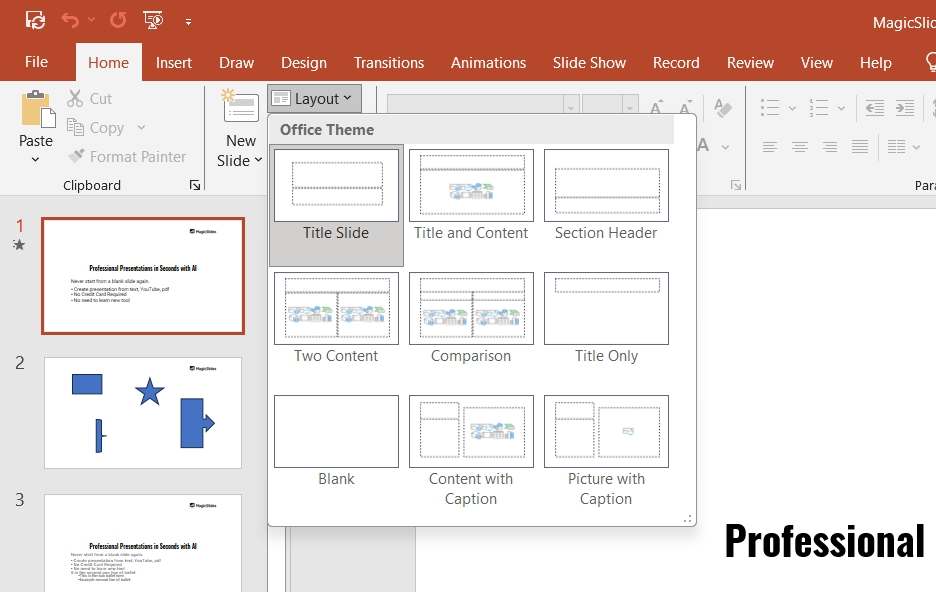
Task: Click the Redo/Repeat icon
Action: point(118,20)
